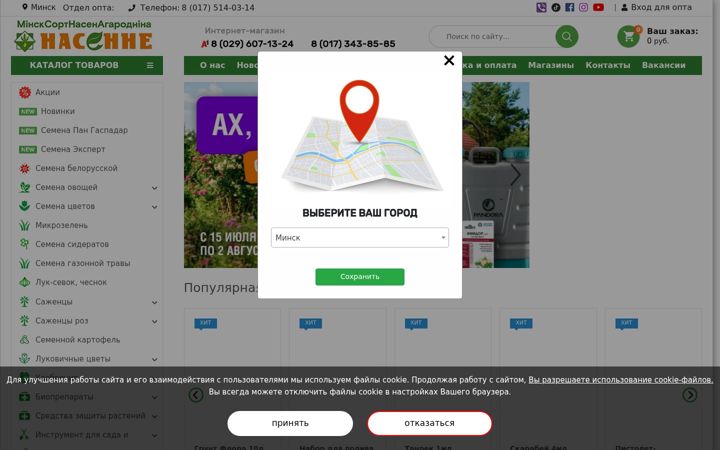Expand the Саженцы роз submenu arrow
The image size is (720, 450).
click(155, 321)
